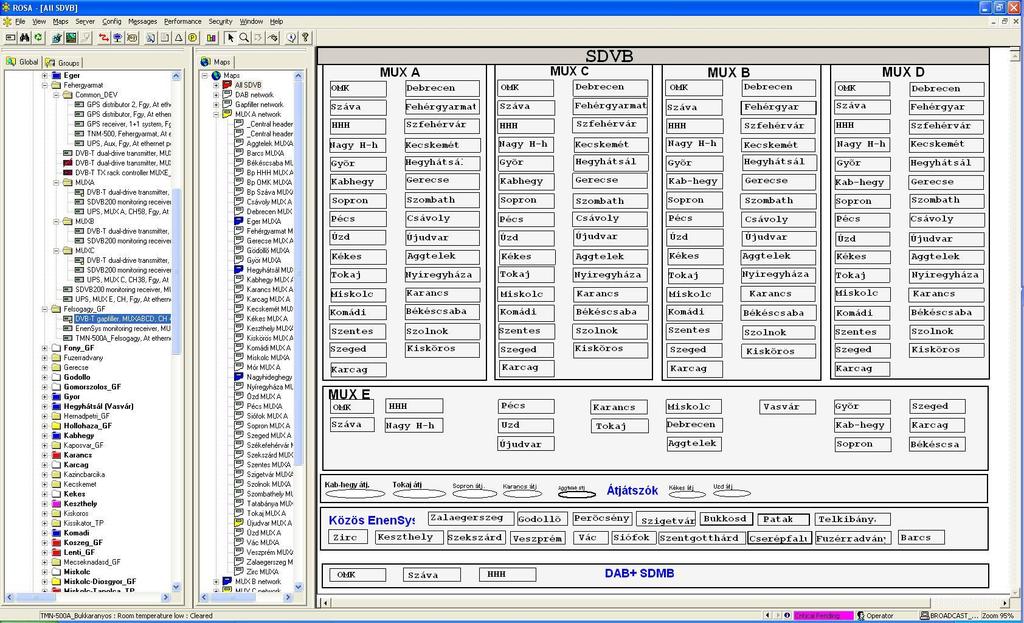Select the Keszthely folder in Global tree
The width and height of the screenshot is (1024, 623).
80,503
